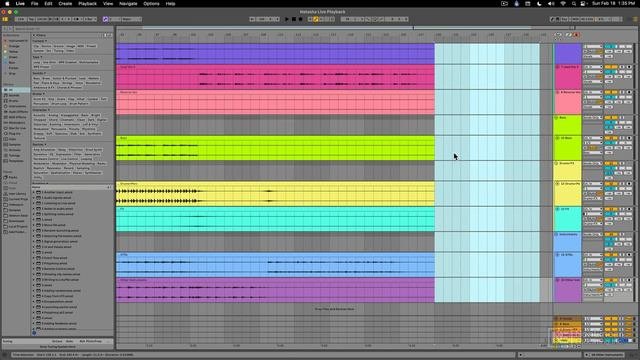The height and width of the screenshot is (360, 640).
Task: Select the MIDI Effects category in browser
Action: [x=17, y=117]
